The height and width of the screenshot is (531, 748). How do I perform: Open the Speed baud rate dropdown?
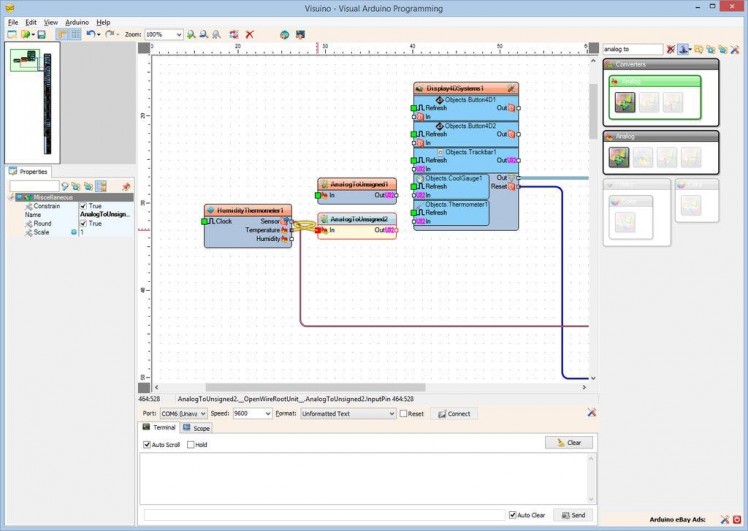click(267, 413)
